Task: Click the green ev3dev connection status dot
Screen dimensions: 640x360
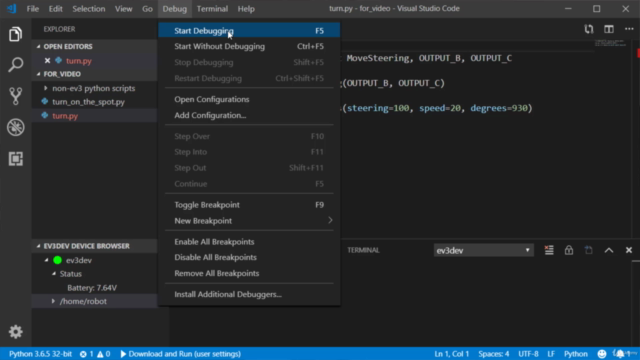Action: [58, 260]
